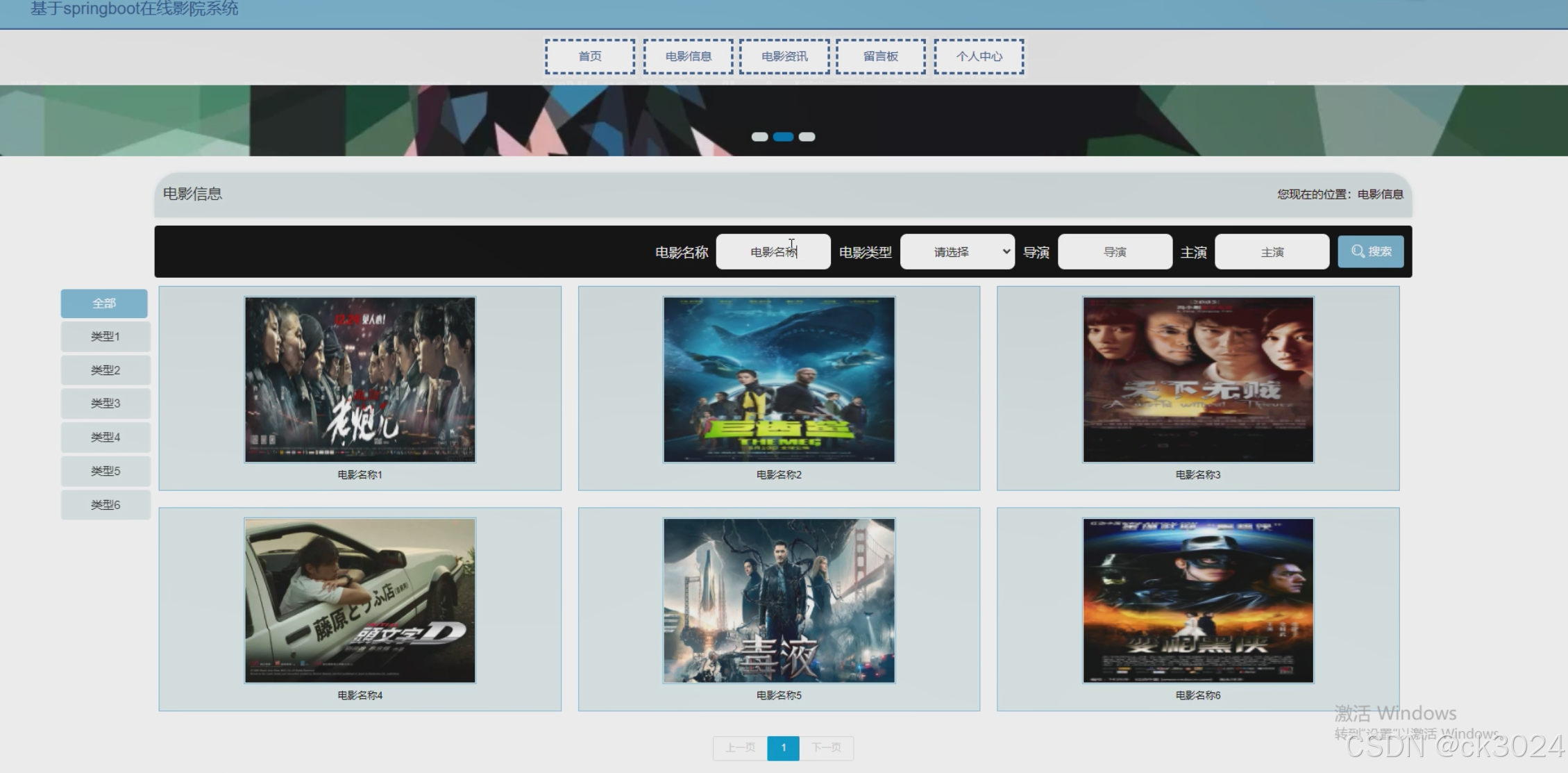This screenshot has width=1568, height=773.
Task: Expand the 电影类型 请选择 dropdown
Action: (957, 251)
